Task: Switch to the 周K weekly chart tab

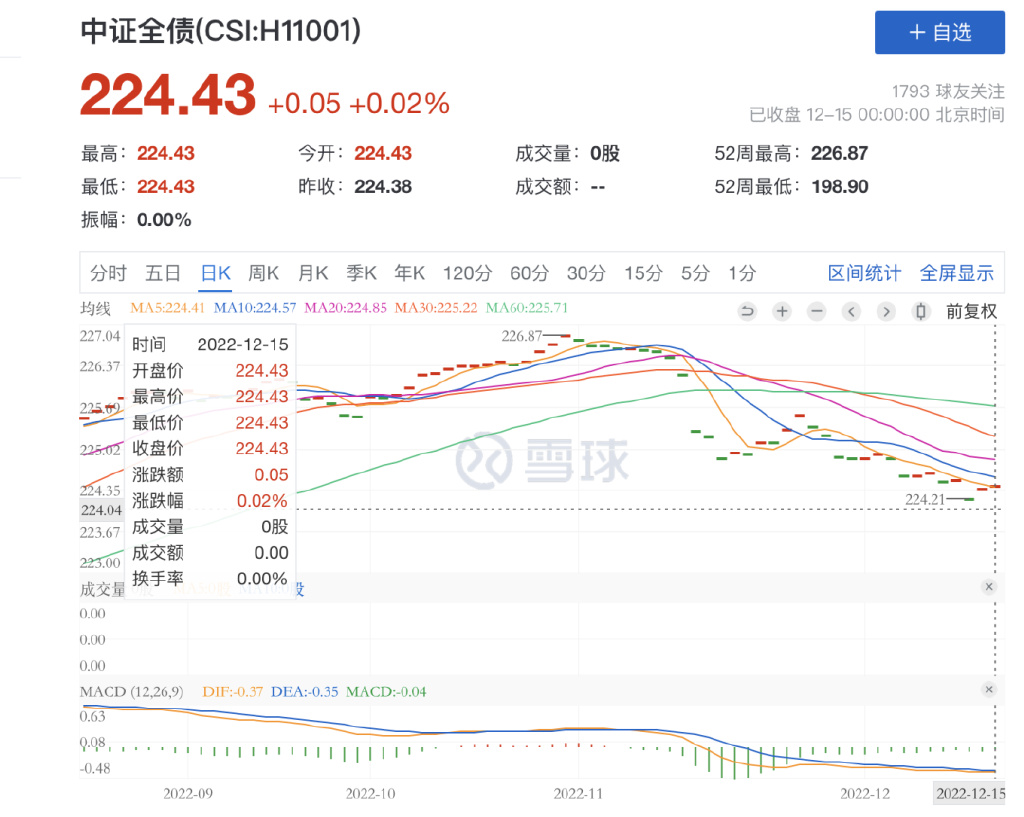Action: tap(263, 272)
